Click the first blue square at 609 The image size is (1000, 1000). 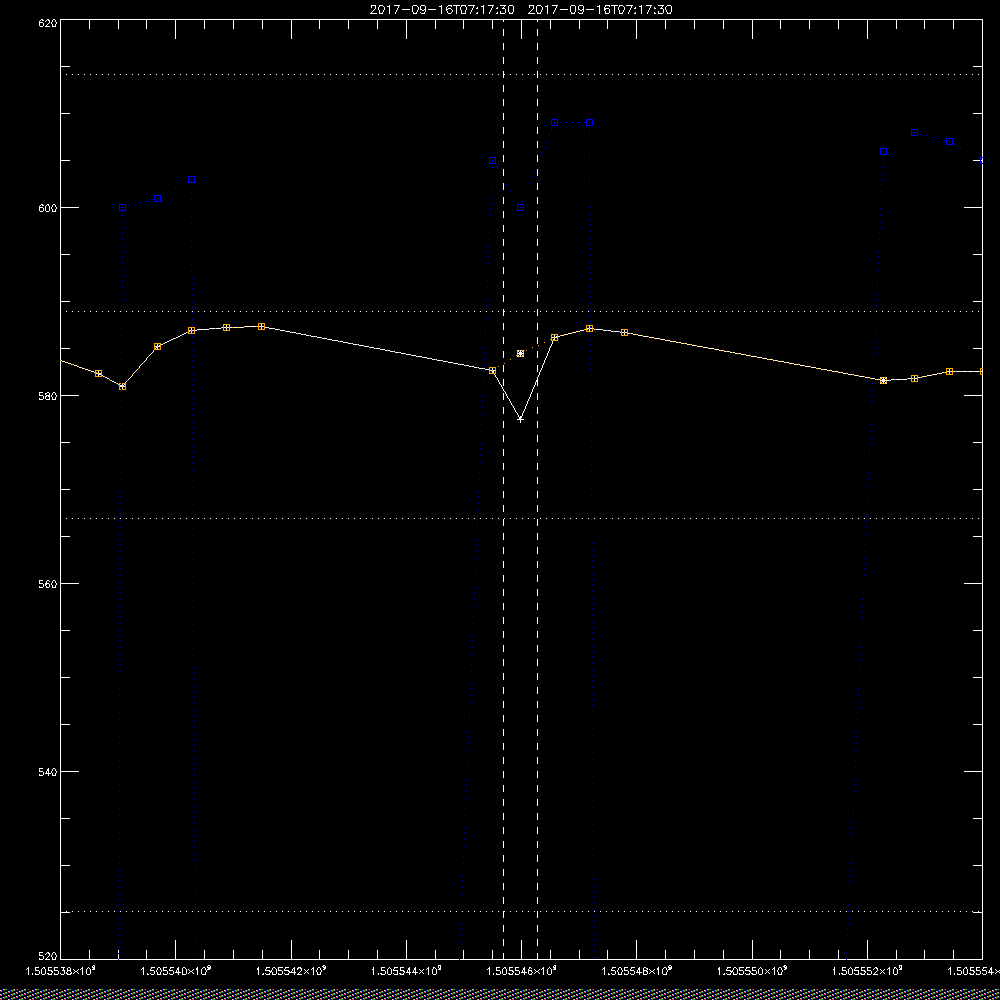[554, 122]
